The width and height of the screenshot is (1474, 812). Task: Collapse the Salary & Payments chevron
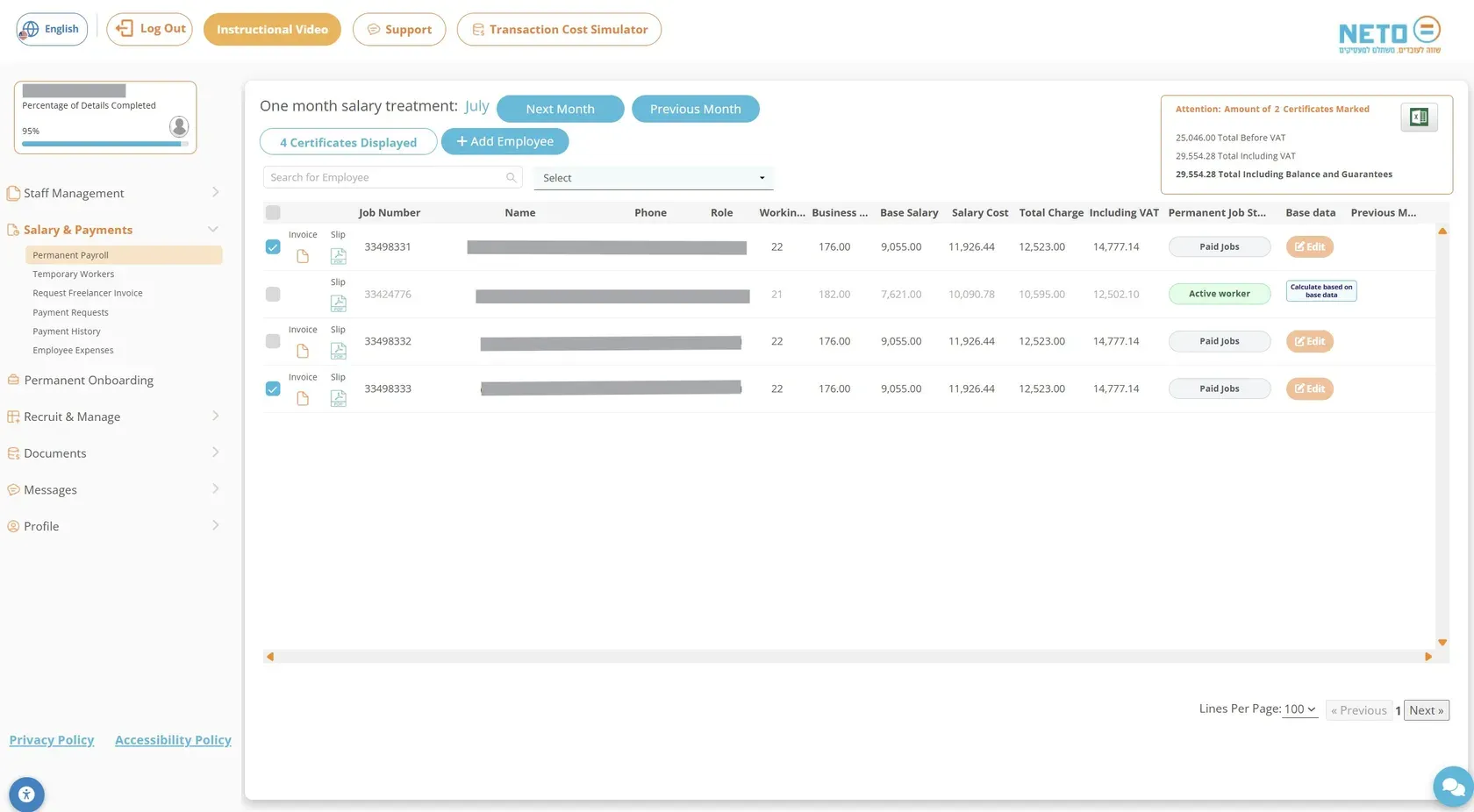click(x=212, y=229)
